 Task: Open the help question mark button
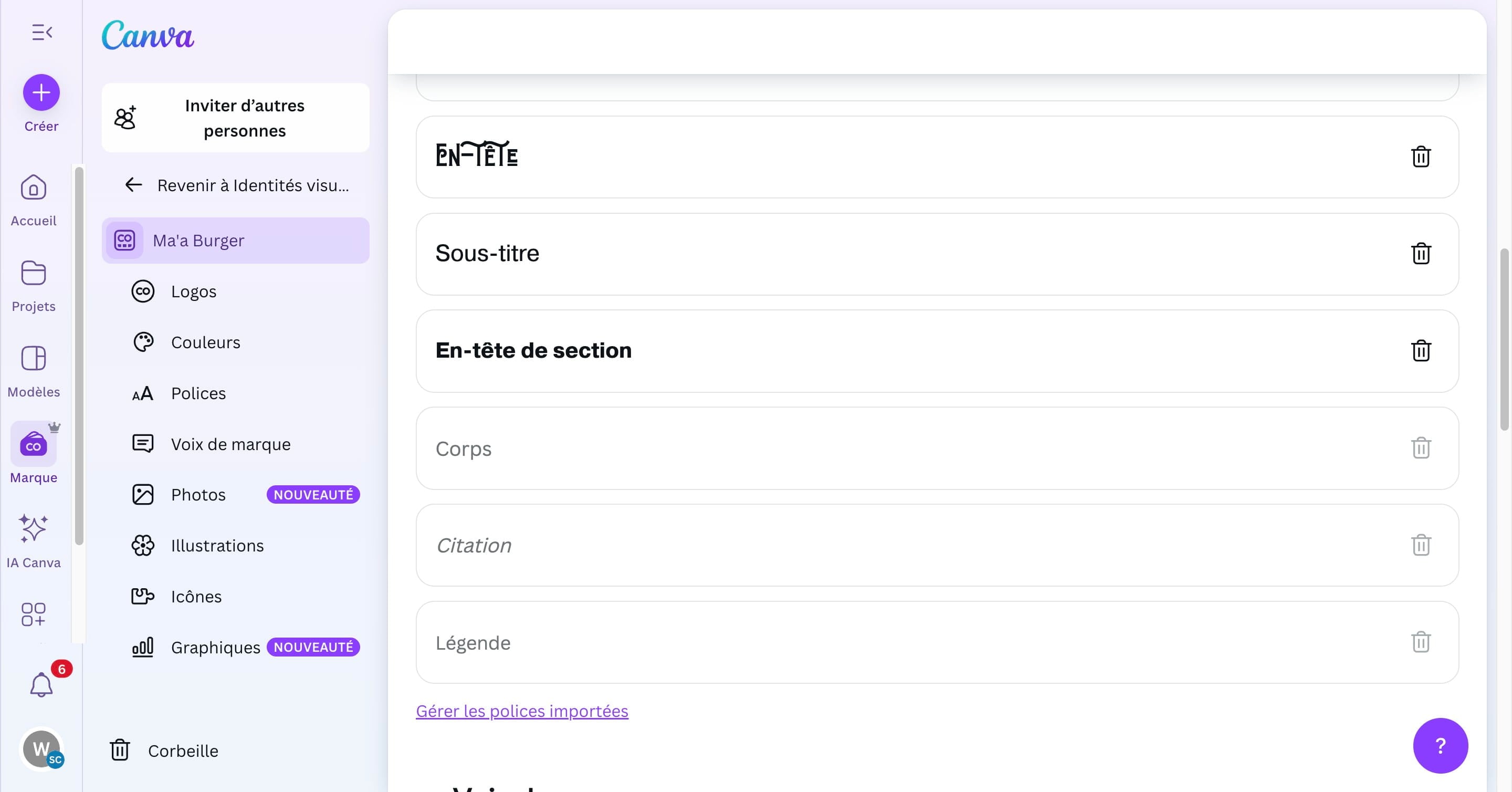click(1440, 746)
